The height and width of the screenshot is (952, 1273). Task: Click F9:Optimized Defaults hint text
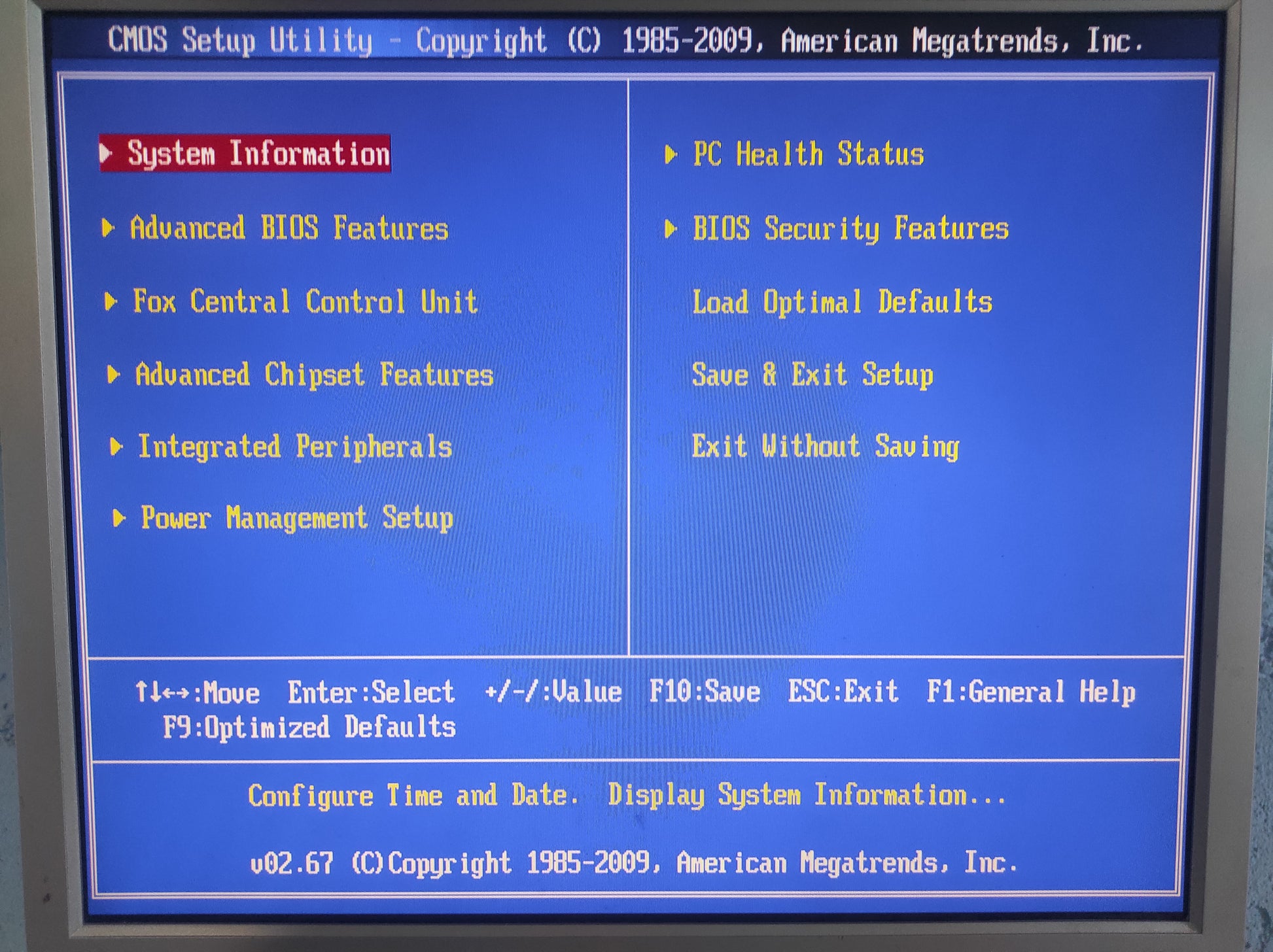tap(309, 728)
